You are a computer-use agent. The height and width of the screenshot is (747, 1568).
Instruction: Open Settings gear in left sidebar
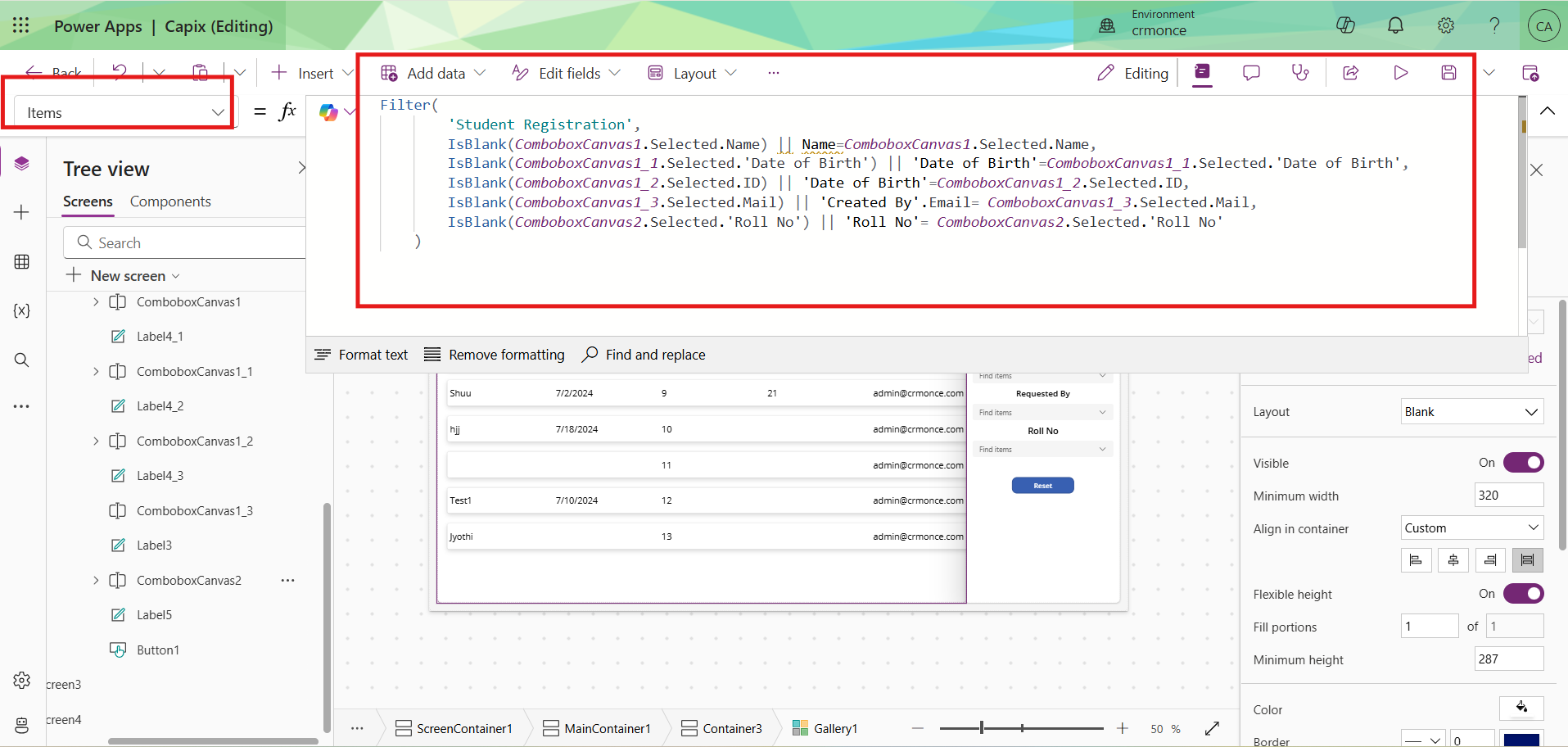click(x=22, y=681)
